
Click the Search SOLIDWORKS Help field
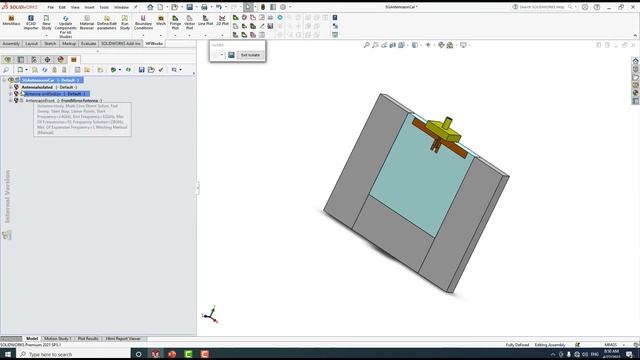[543, 7]
